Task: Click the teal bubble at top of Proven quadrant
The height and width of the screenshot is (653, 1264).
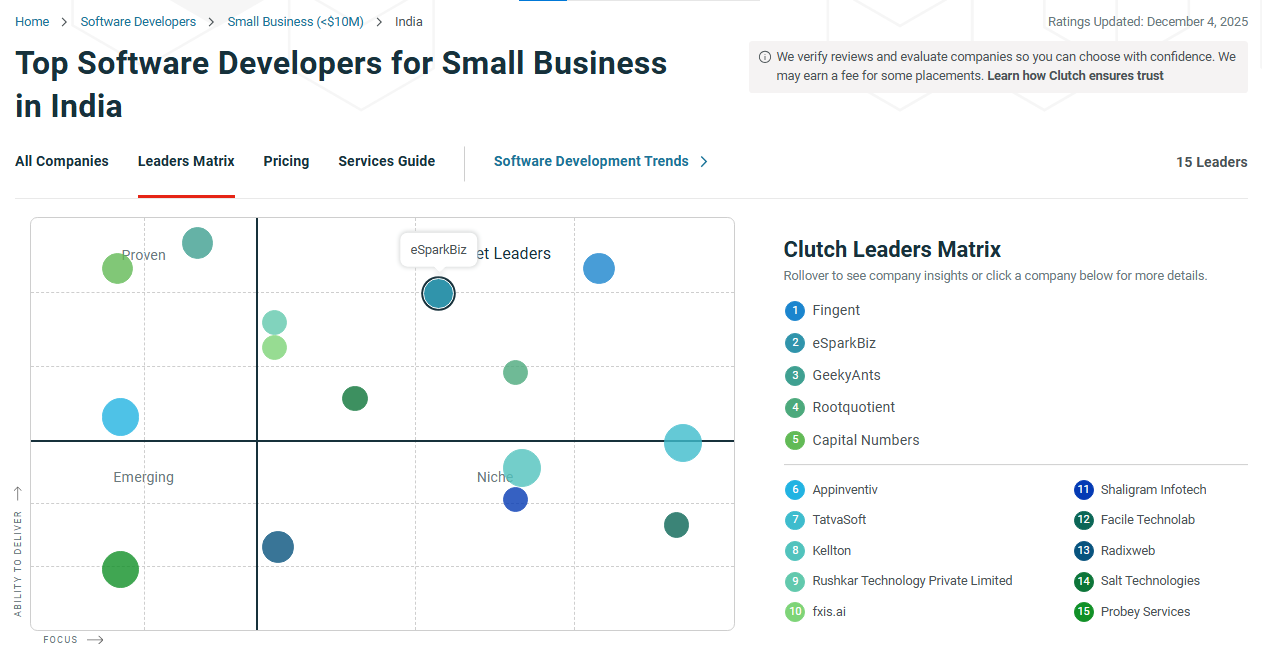Action: pyautogui.click(x=197, y=243)
